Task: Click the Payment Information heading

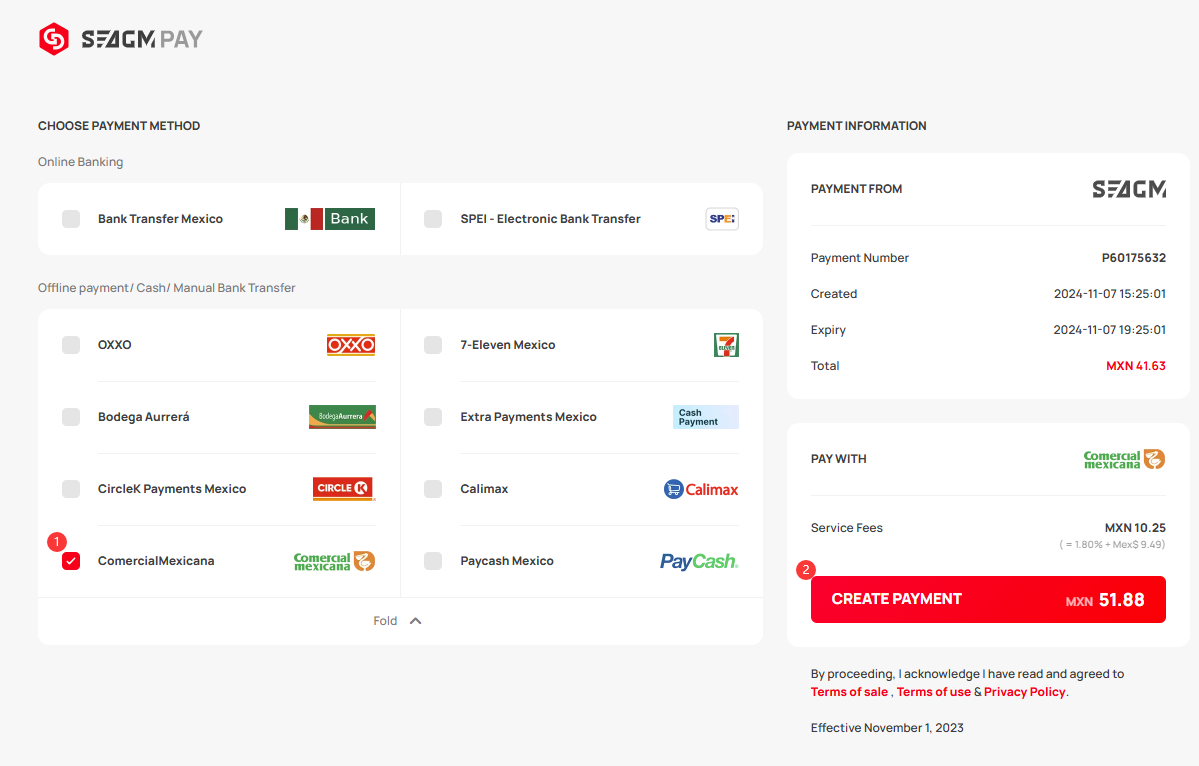Action: pyautogui.click(x=856, y=125)
